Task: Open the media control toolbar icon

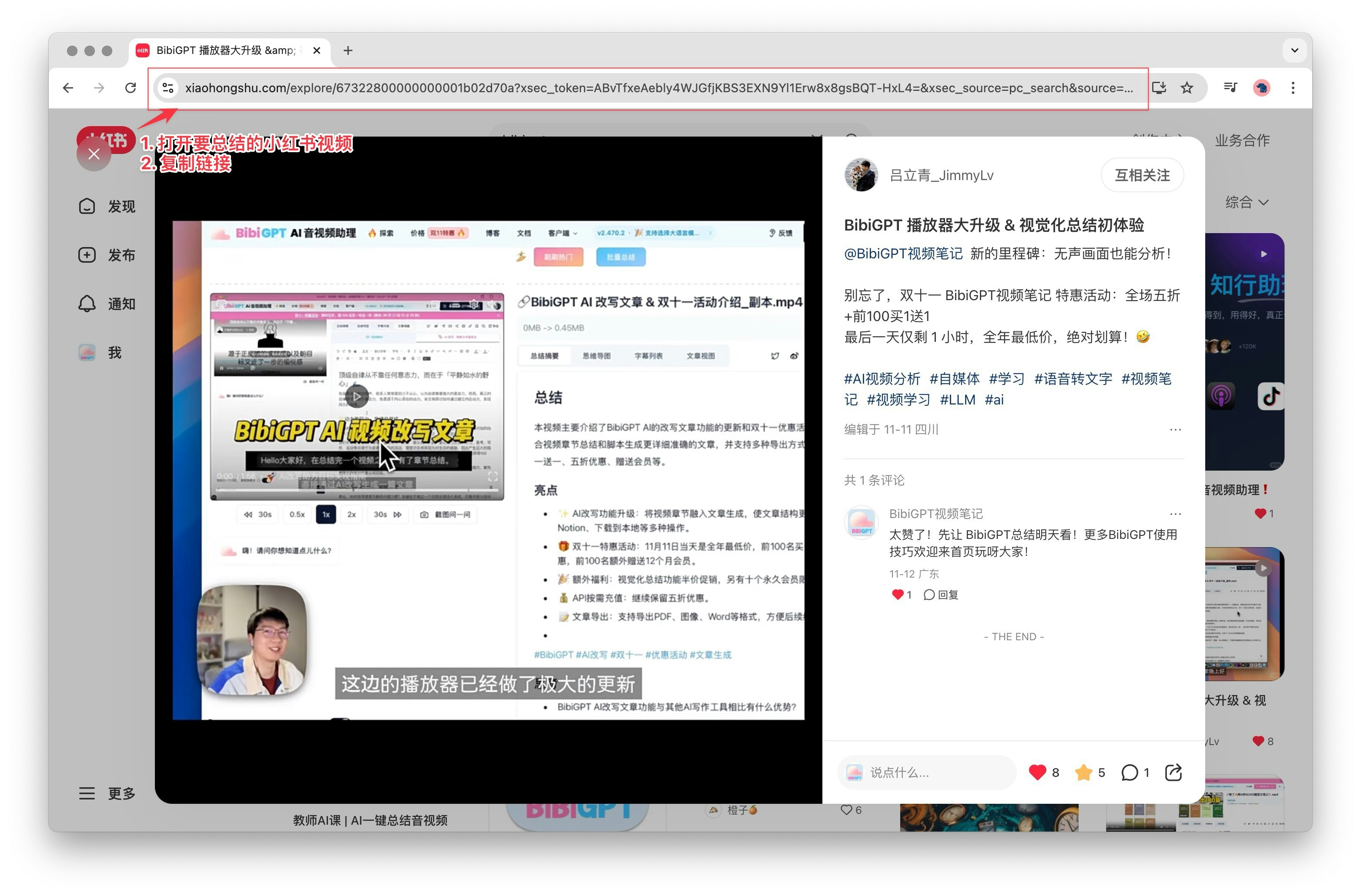Action: (1230, 87)
